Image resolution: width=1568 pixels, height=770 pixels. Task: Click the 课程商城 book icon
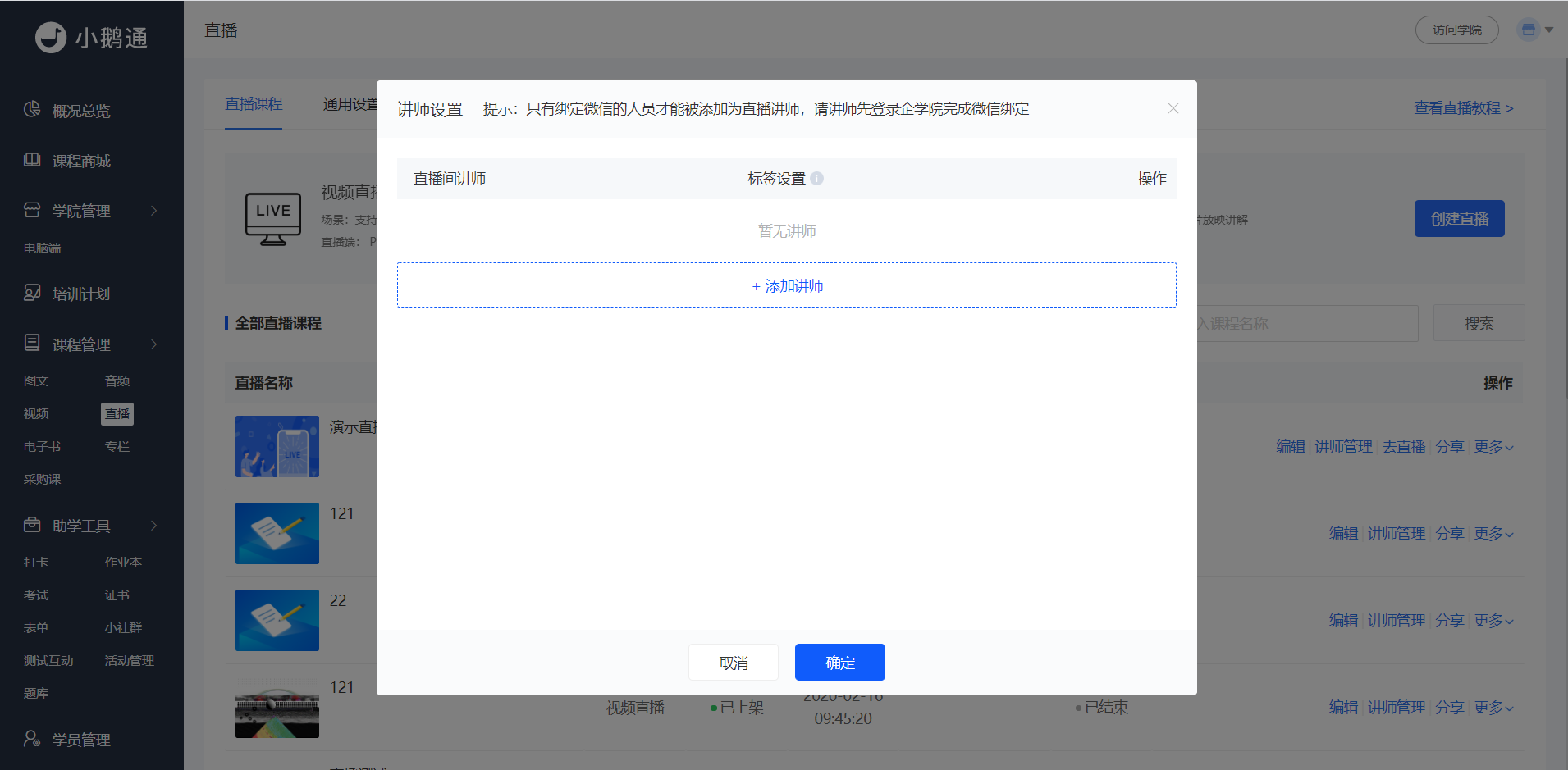click(x=32, y=160)
